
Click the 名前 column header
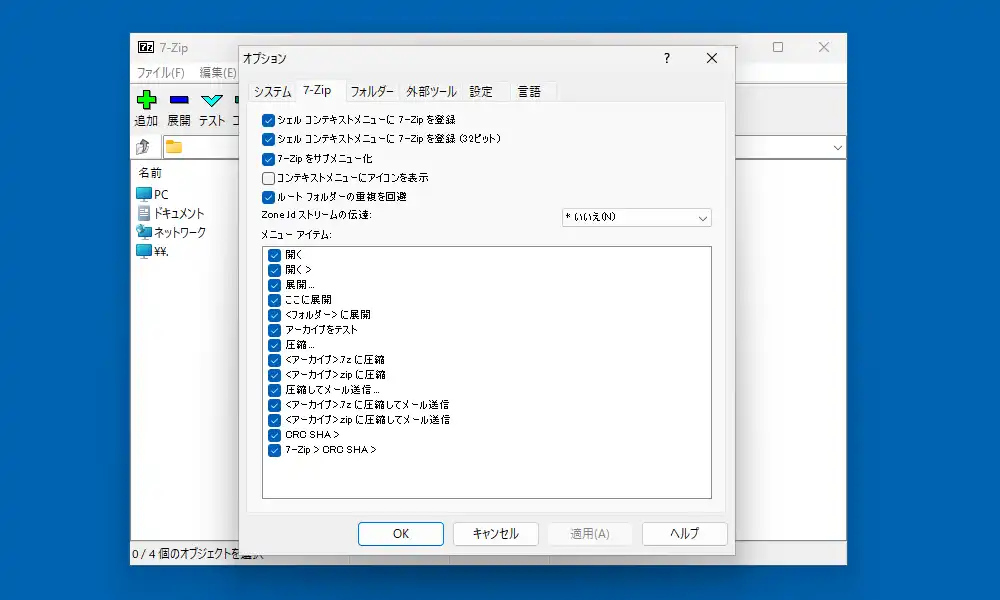[x=151, y=173]
